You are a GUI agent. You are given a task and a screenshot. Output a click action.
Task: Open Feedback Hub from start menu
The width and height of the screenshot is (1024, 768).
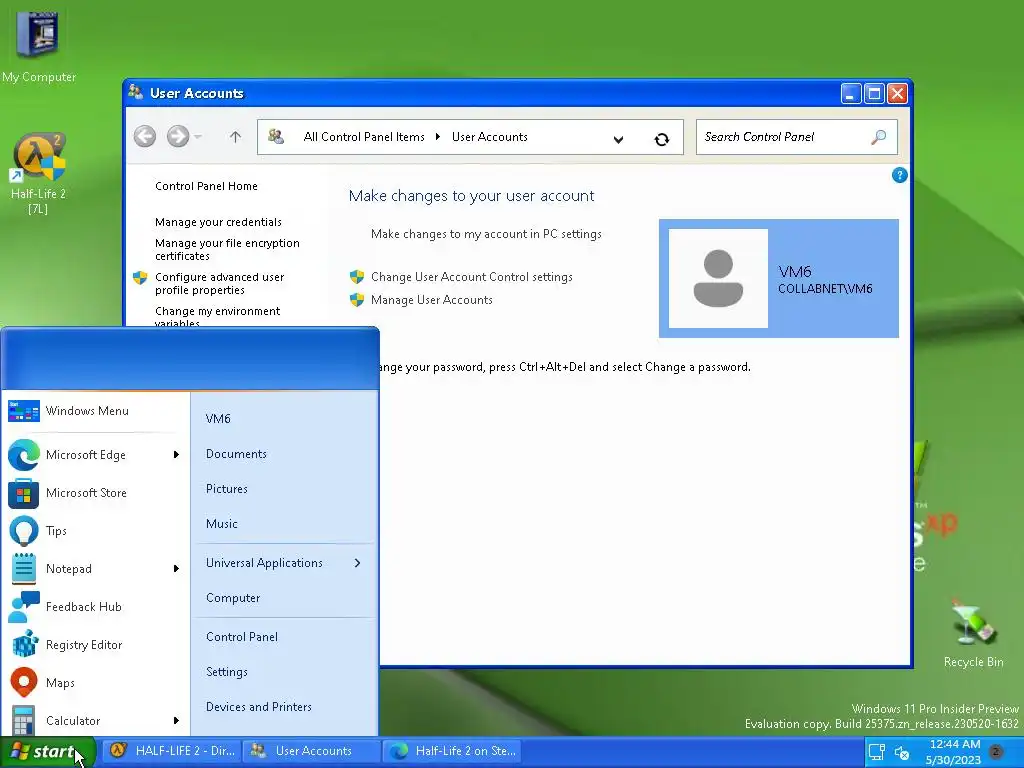[x=95, y=607]
